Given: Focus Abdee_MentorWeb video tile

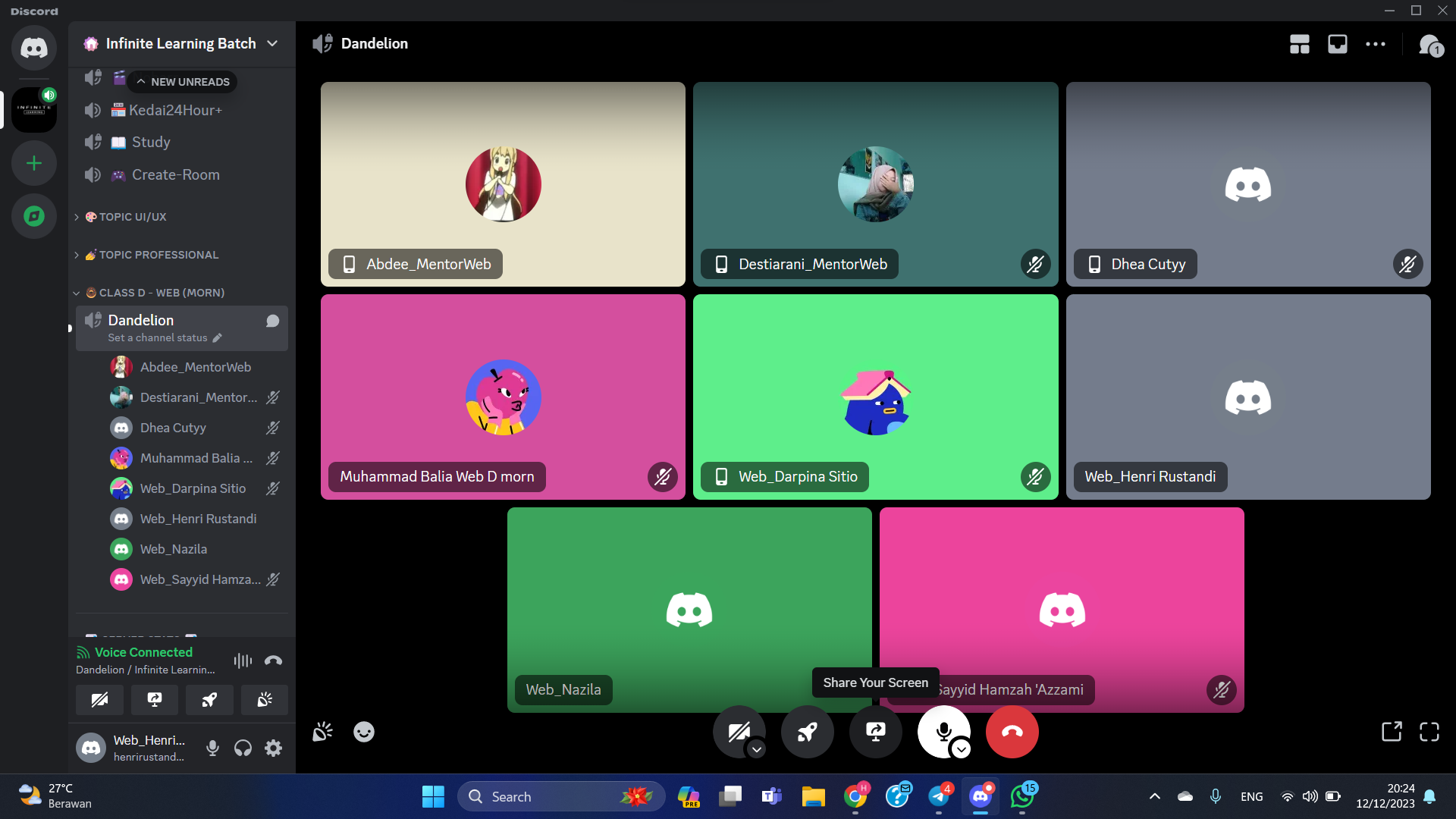Looking at the screenshot, I should [503, 184].
